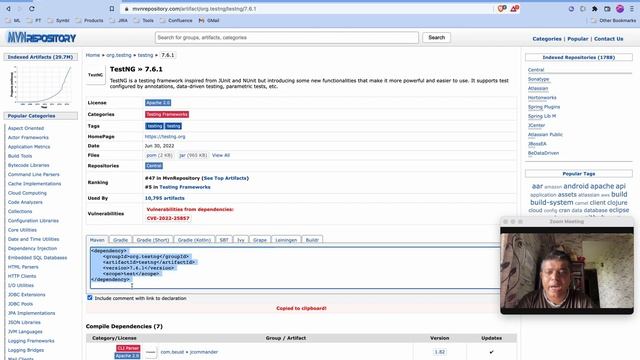Click the padlock site security icon
Viewport: 640px width, 360px height.
pyautogui.click(x=127, y=9)
